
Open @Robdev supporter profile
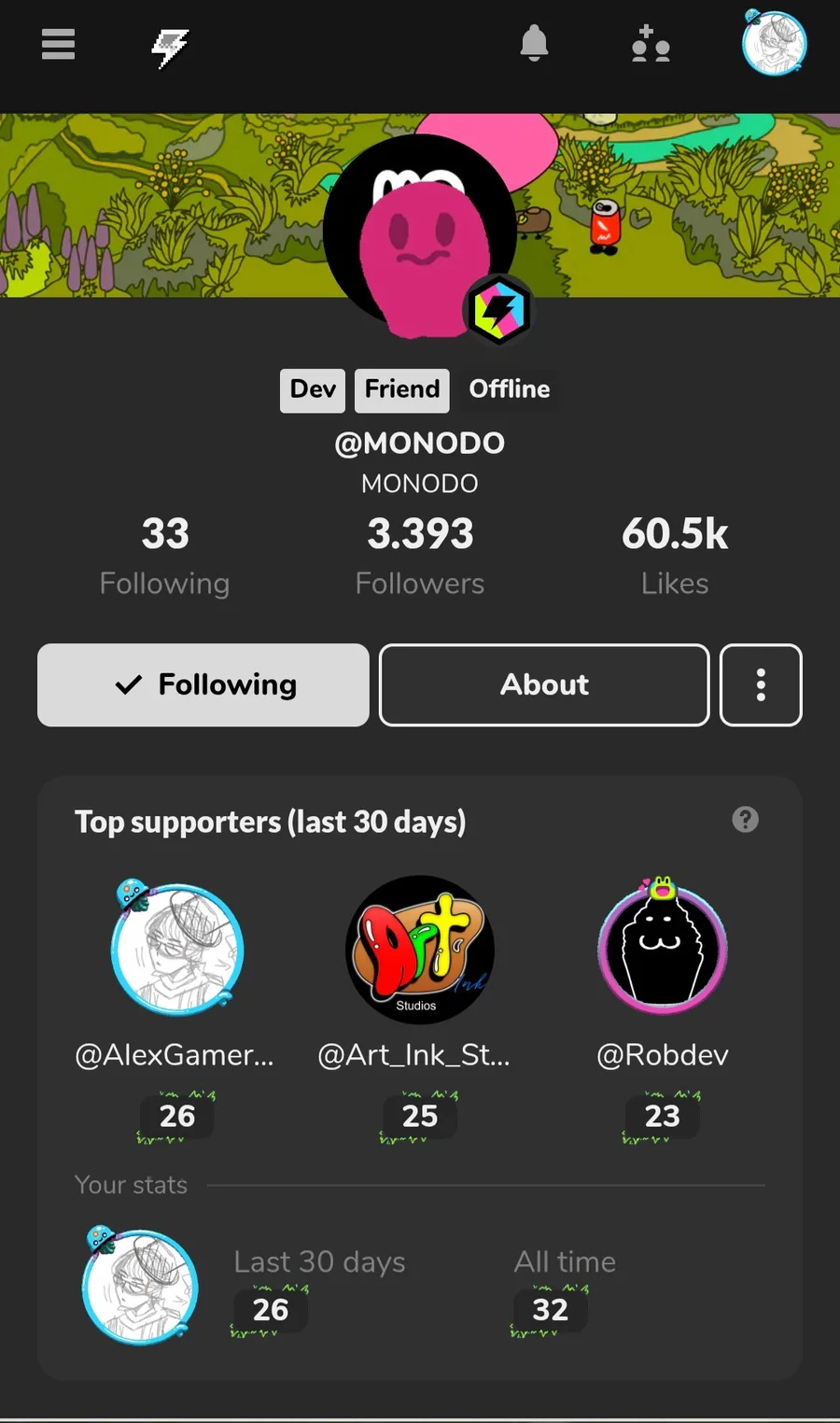[x=663, y=1055]
